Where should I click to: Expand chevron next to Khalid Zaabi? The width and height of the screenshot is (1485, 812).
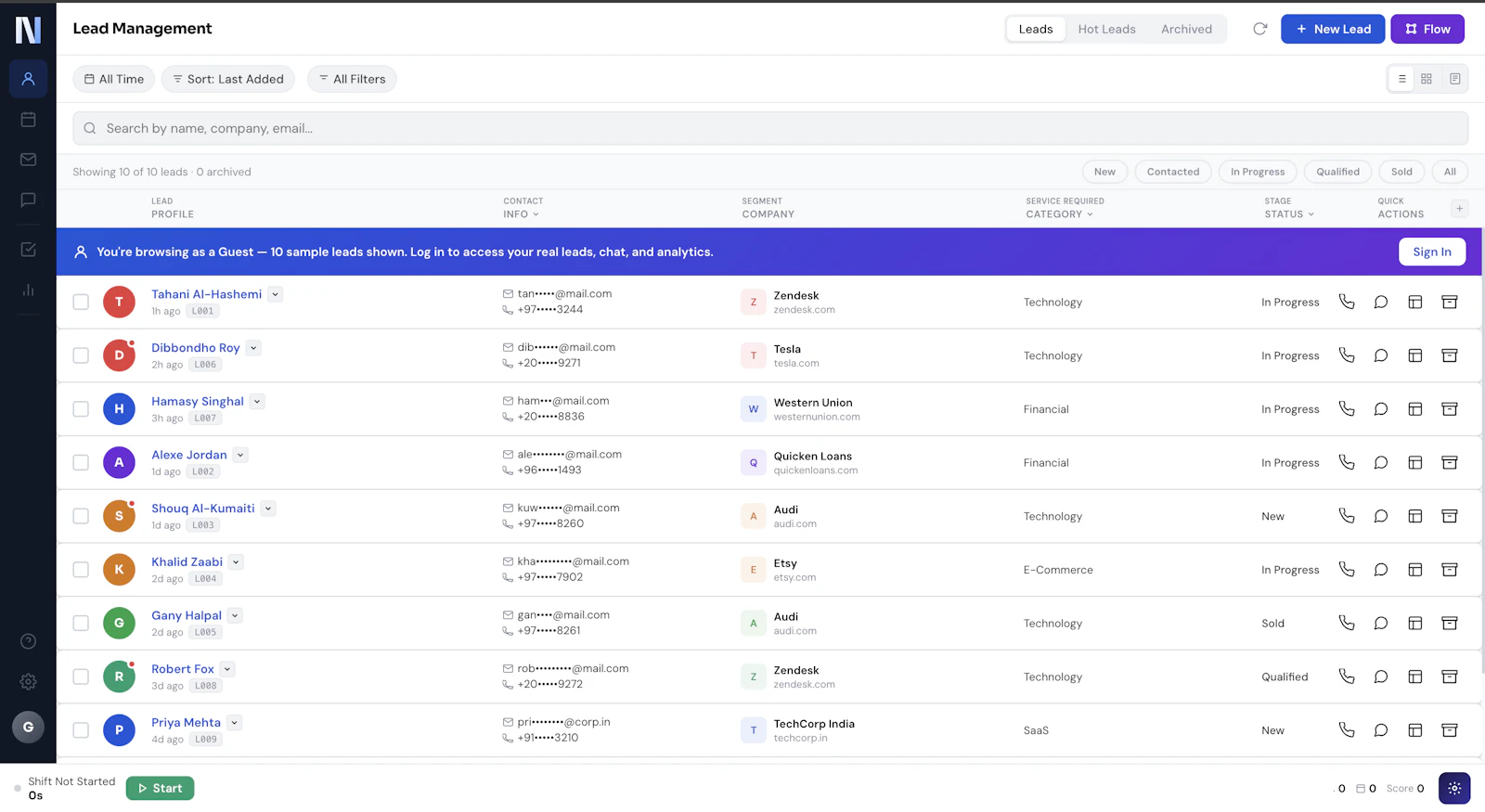pos(236,561)
